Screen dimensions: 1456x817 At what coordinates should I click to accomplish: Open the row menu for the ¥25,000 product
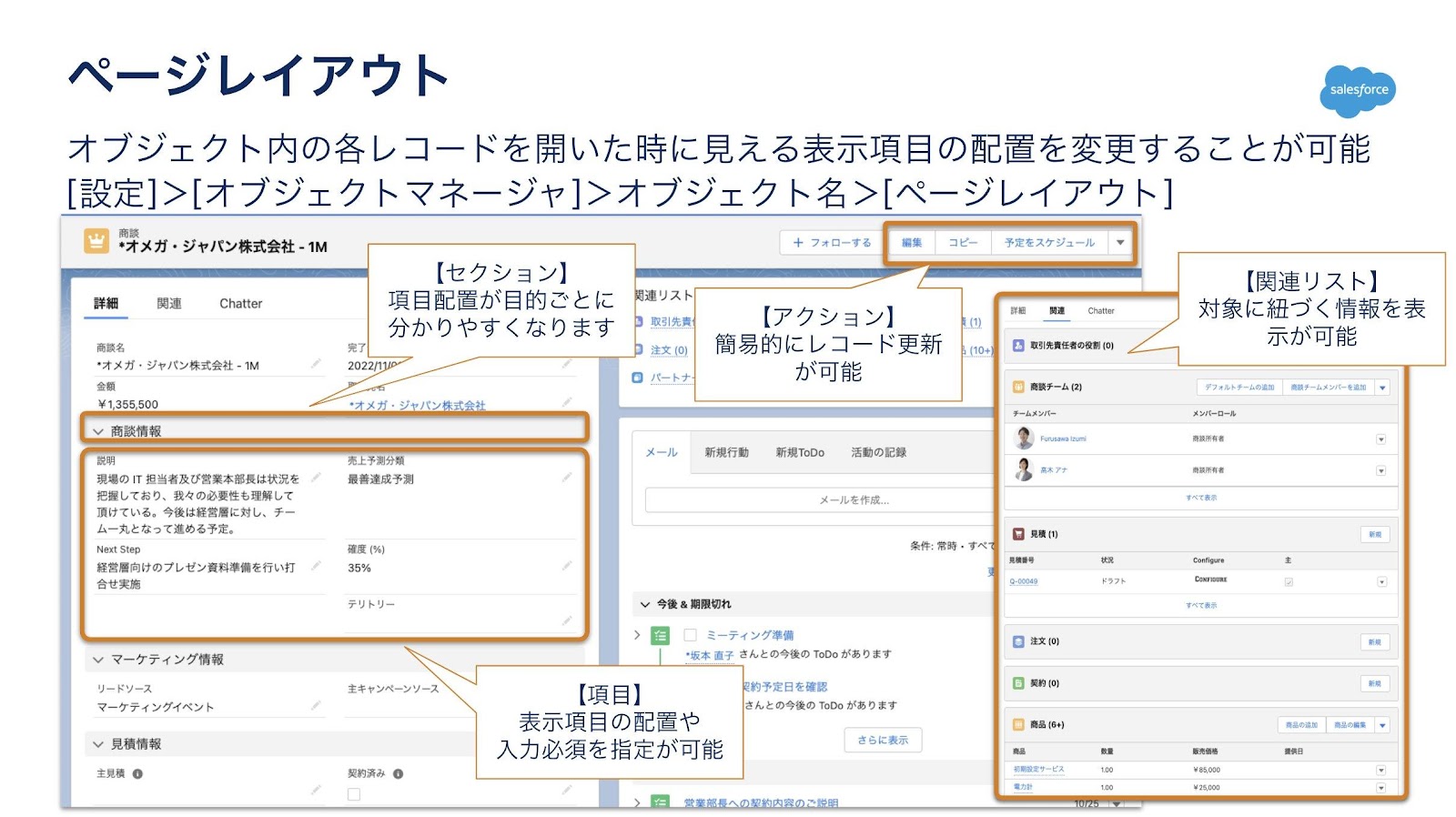(x=1380, y=788)
